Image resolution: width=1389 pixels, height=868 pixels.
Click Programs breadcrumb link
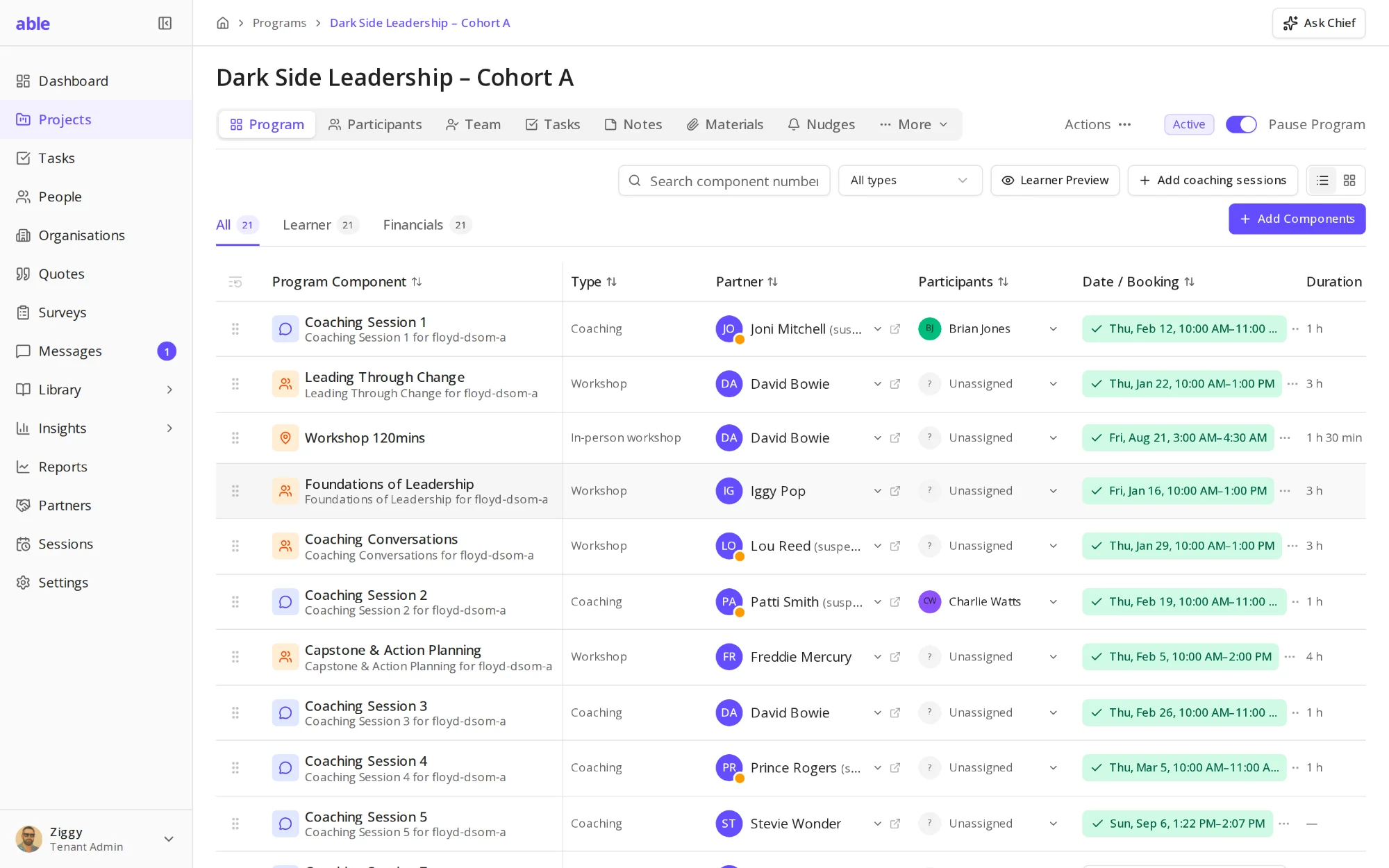click(x=279, y=23)
